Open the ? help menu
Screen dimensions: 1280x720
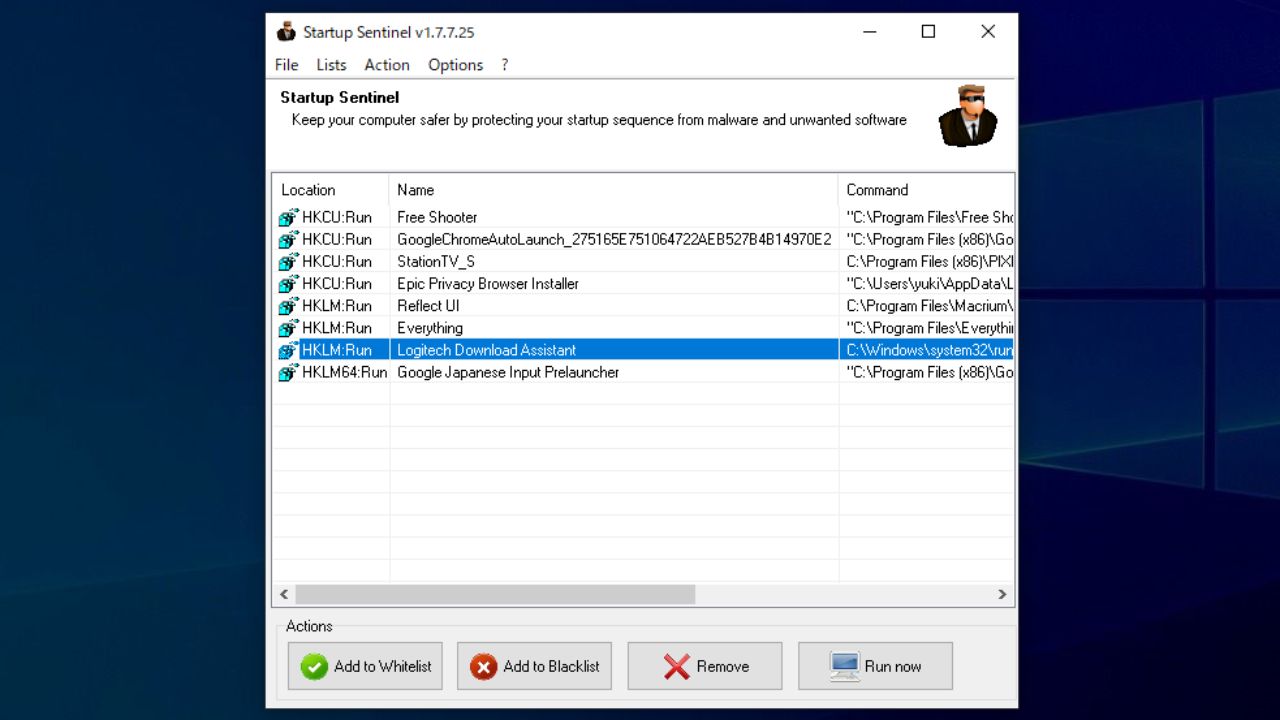click(x=505, y=65)
